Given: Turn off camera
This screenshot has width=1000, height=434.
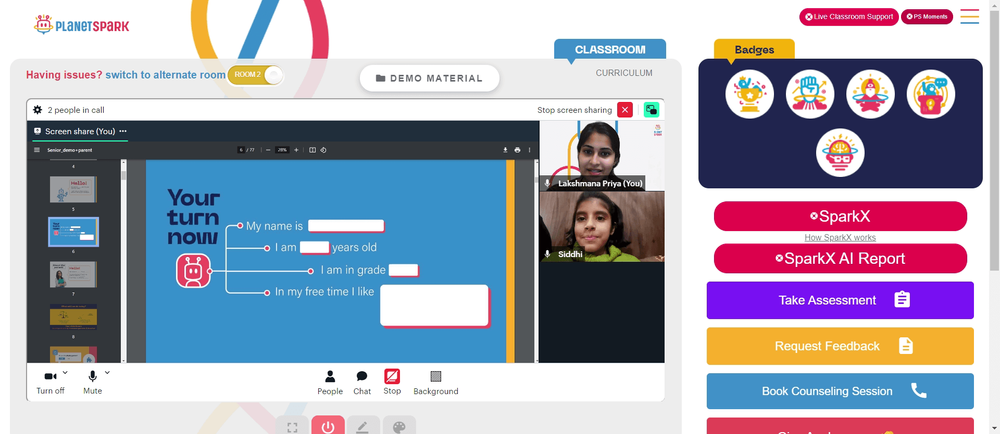Looking at the screenshot, I should click(x=50, y=382).
